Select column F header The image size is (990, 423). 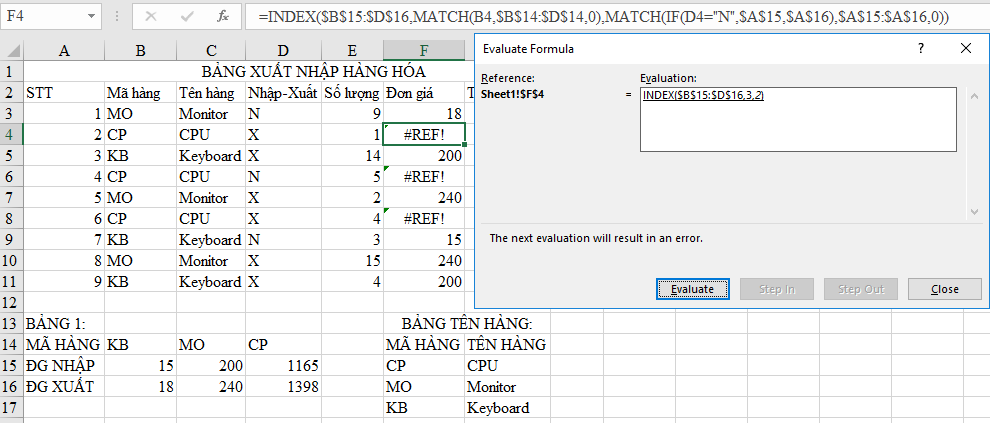424,51
